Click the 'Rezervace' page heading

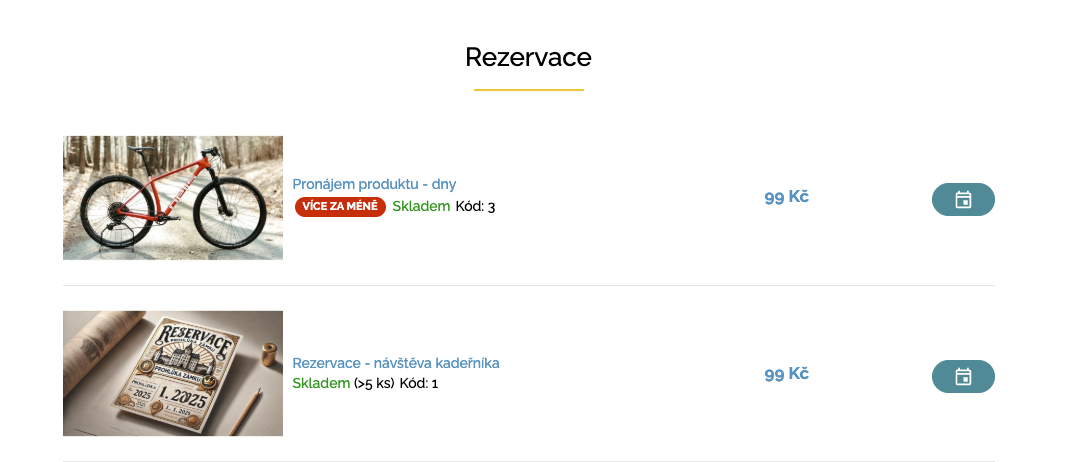528,57
